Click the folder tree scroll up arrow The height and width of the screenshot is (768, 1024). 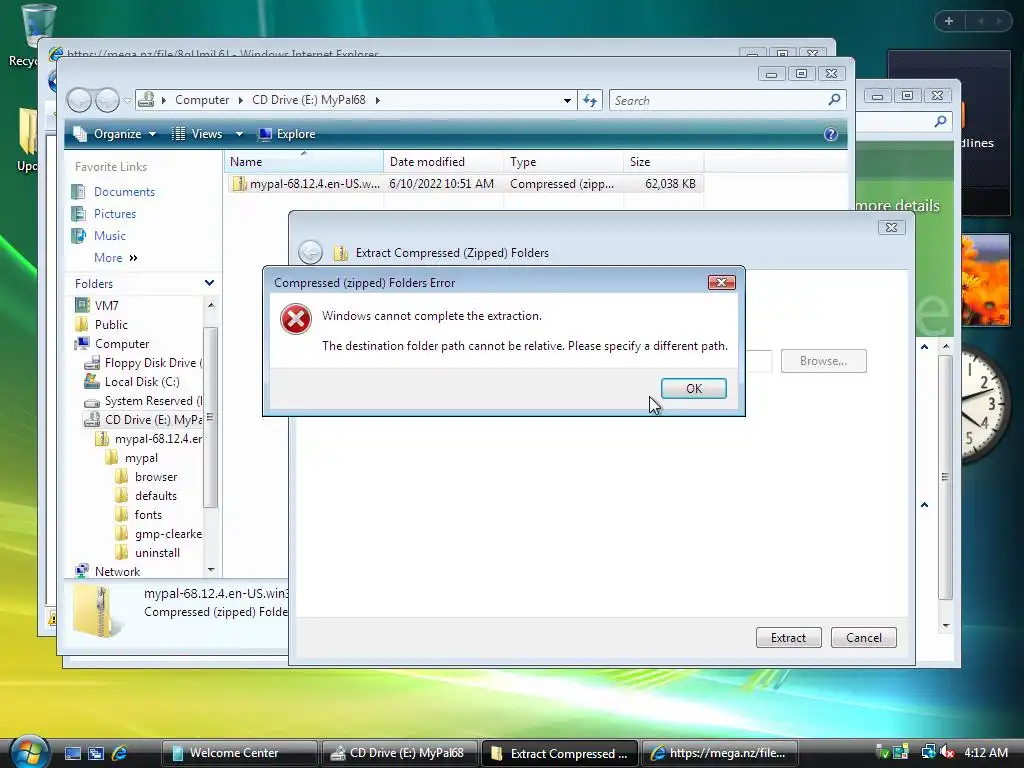211,305
